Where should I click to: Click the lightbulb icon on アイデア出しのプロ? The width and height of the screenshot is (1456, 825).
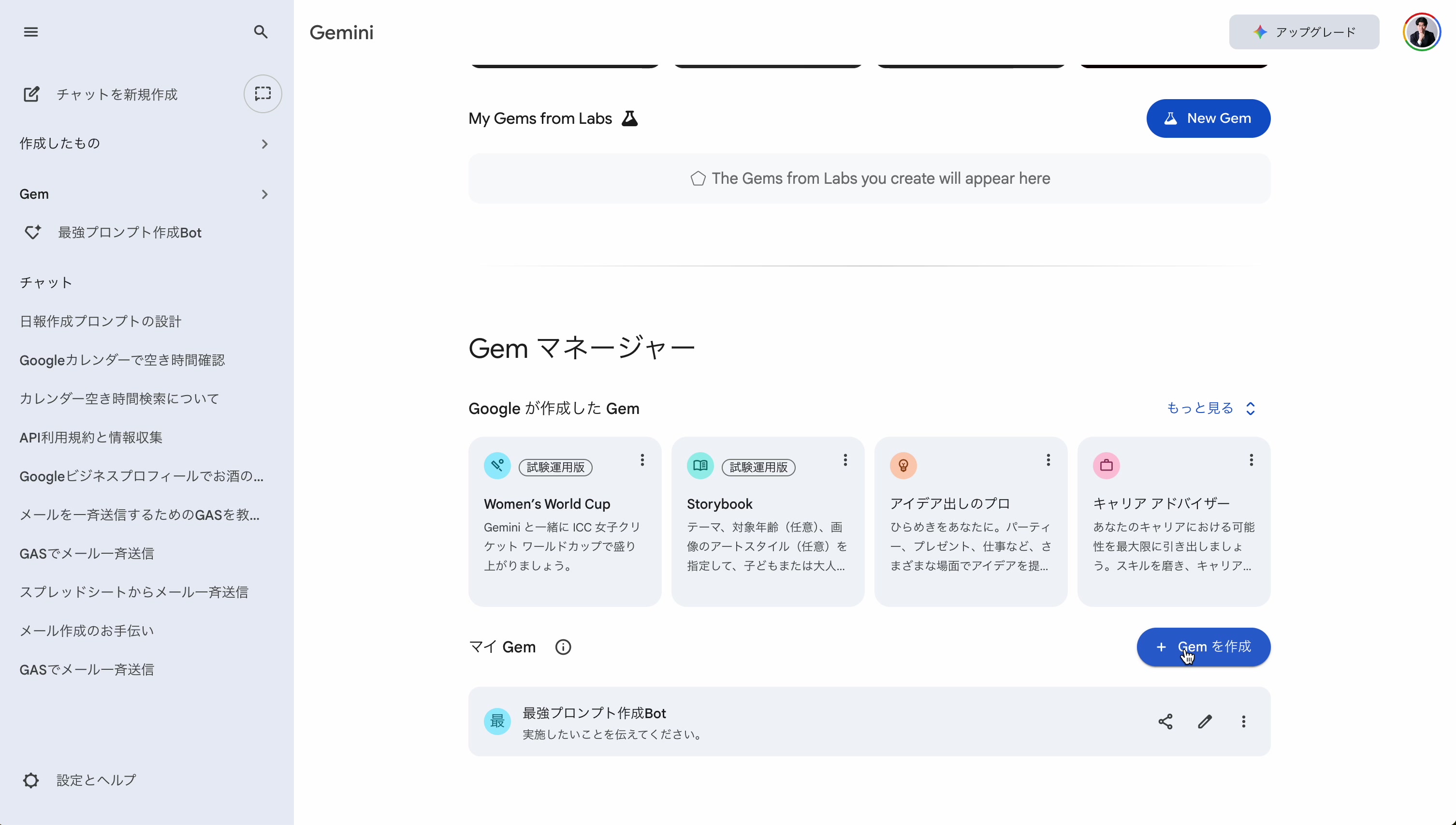pos(903,466)
